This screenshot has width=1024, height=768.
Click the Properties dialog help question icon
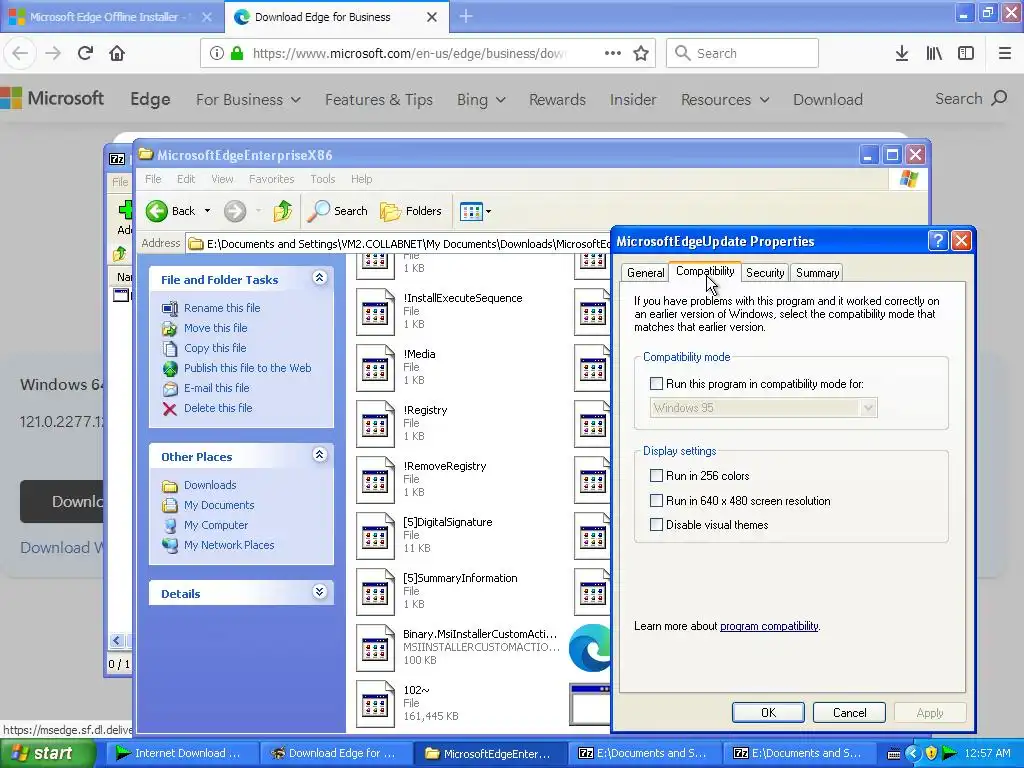pyautogui.click(x=938, y=241)
